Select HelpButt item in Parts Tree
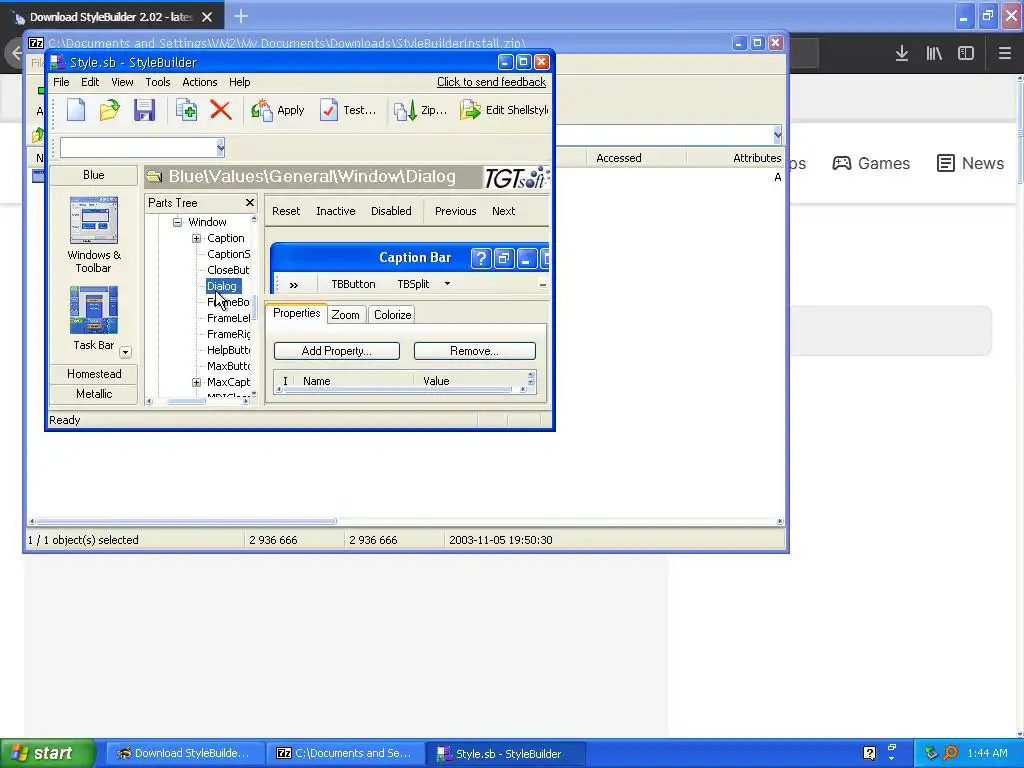Screen dimensions: 1024x768 [228, 350]
